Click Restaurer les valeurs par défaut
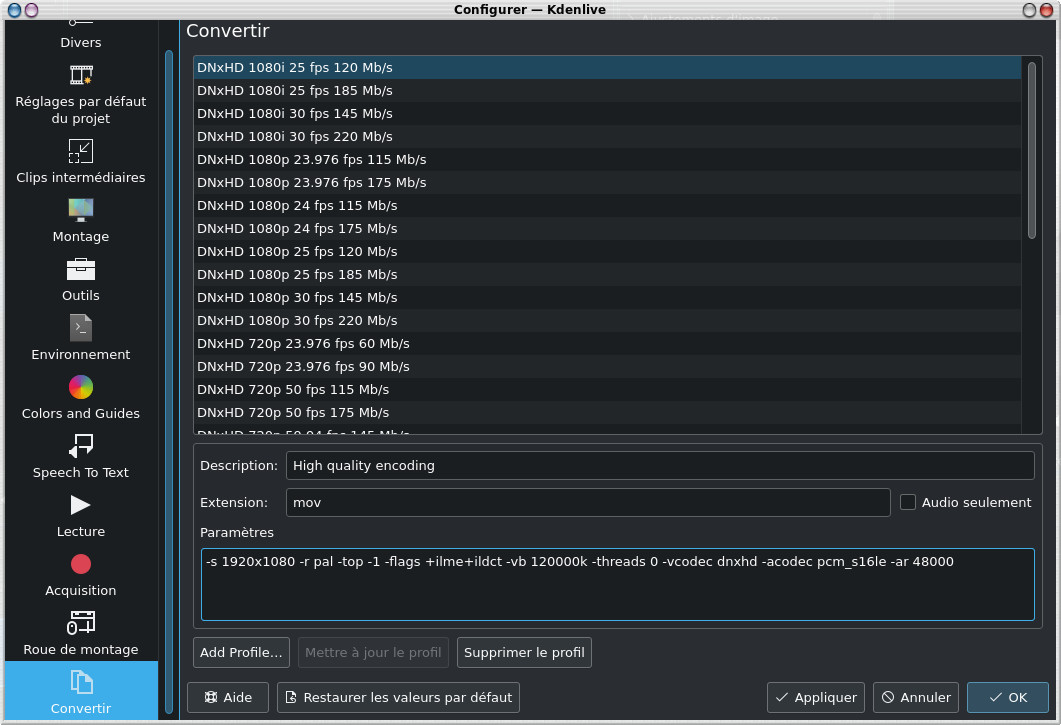This screenshot has width=1061, height=725. coord(398,697)
